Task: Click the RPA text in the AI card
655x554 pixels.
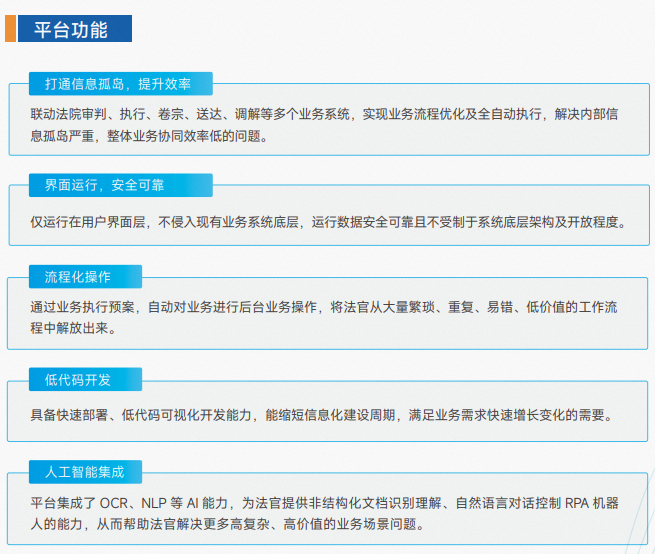Action: click(573, 503)
